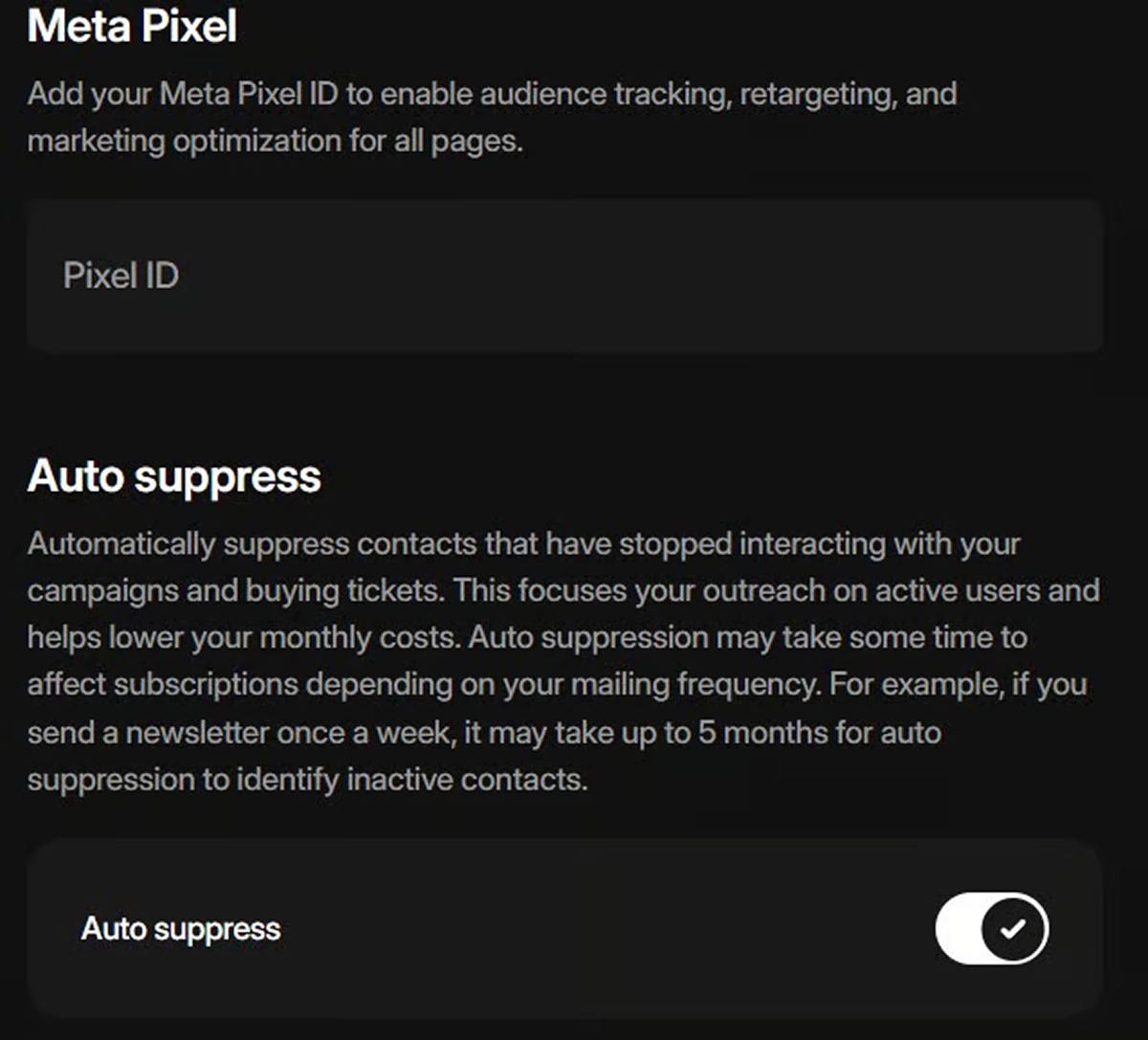
Task: Click the Auto suppress description paragraph
Action: tap(563, 660)
